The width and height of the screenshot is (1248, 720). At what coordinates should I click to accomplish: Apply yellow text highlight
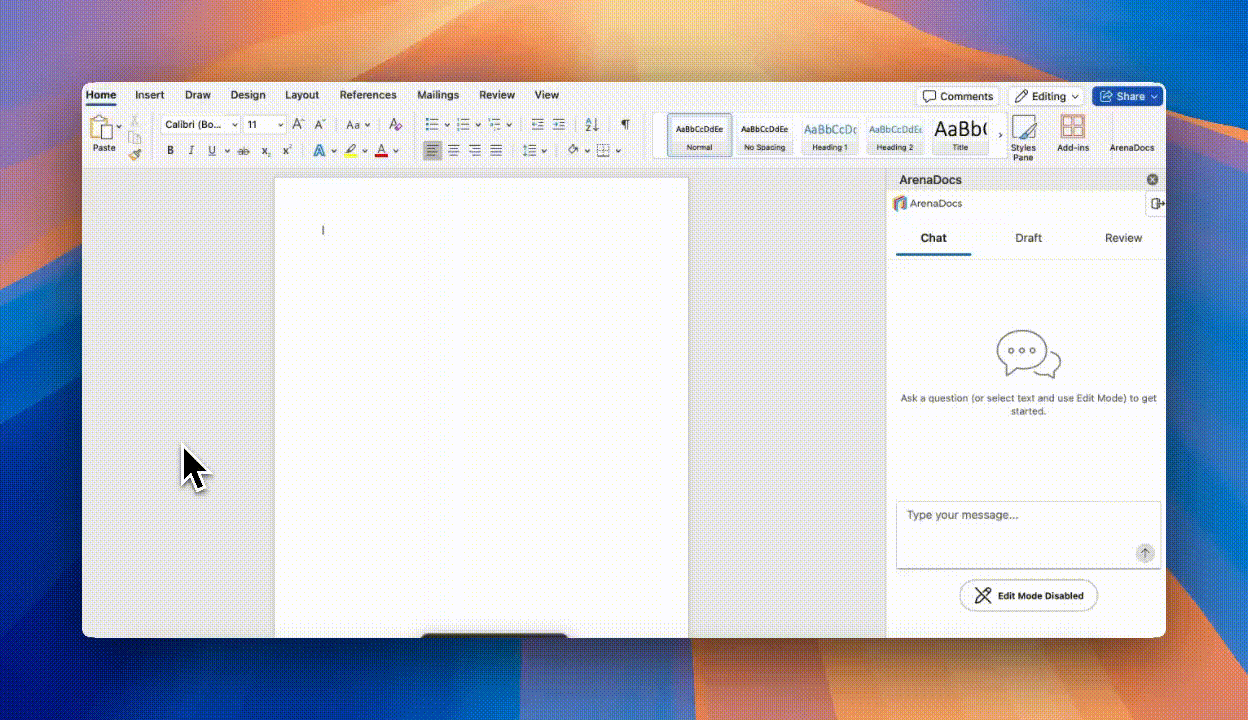tap(350, 150)
